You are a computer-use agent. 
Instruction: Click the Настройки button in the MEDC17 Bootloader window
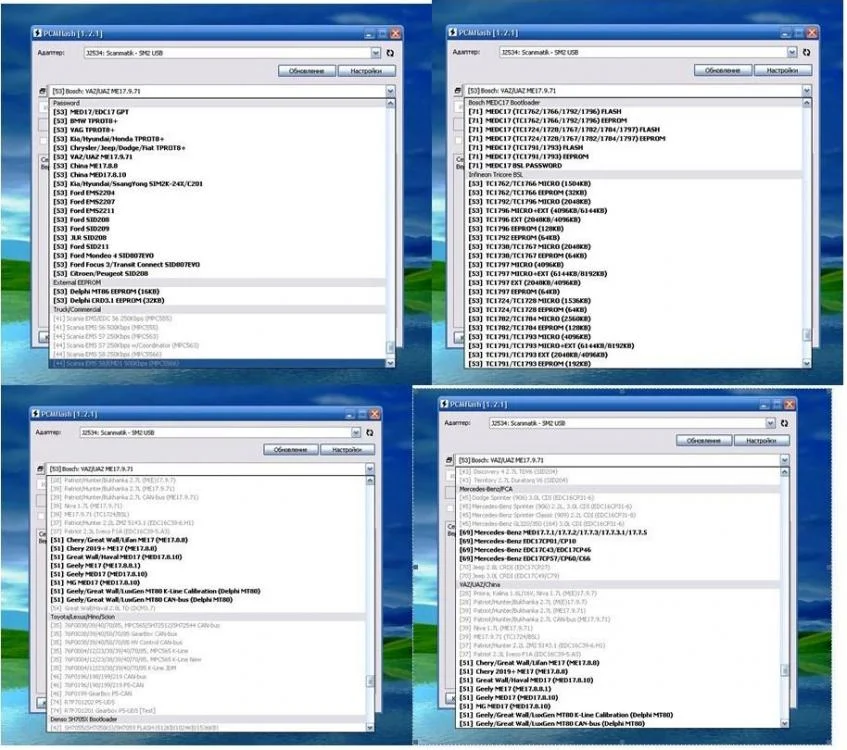point(783,70)
